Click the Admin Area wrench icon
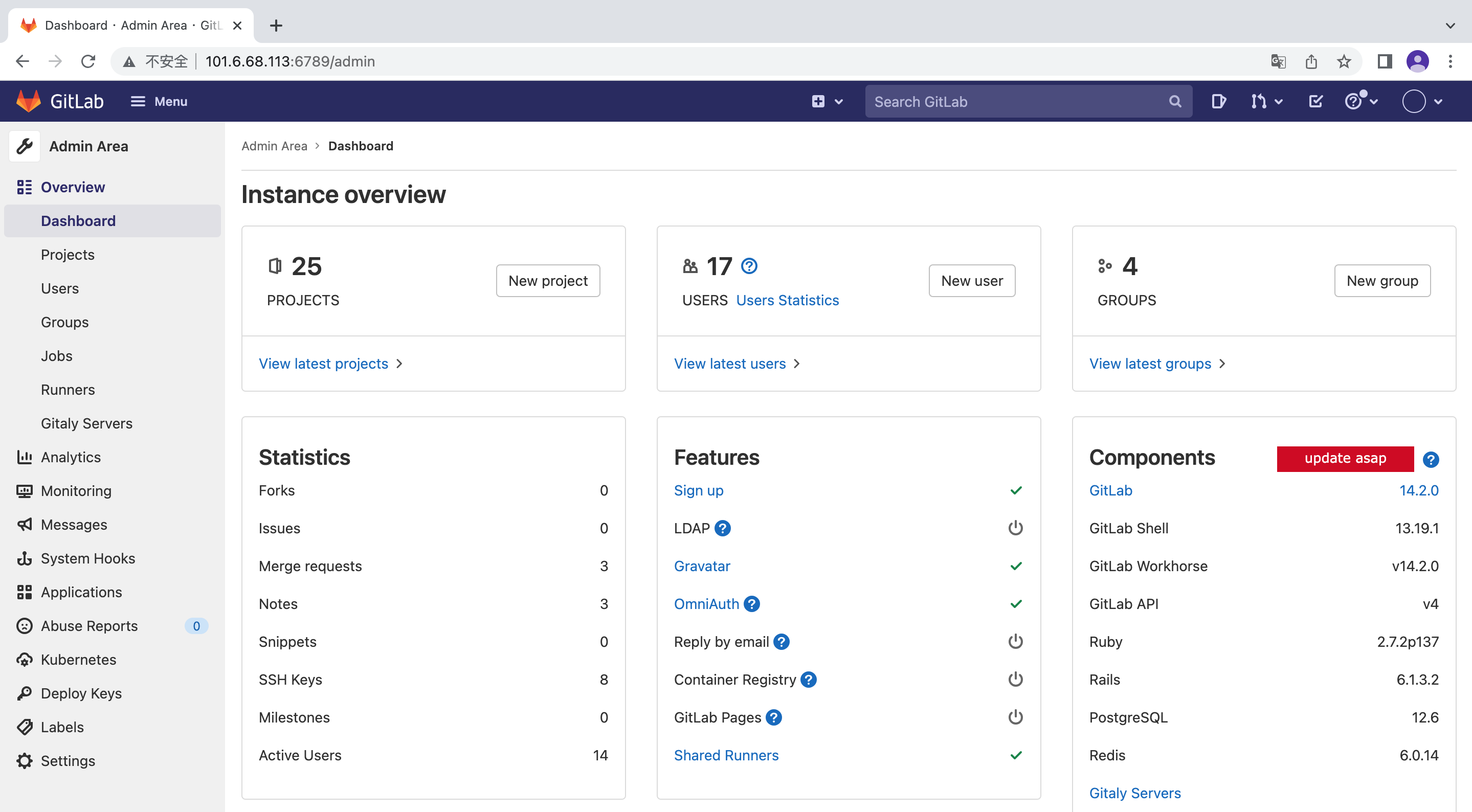The width and height of the screenshot is (1472, 812). click(x=25, y=146)
